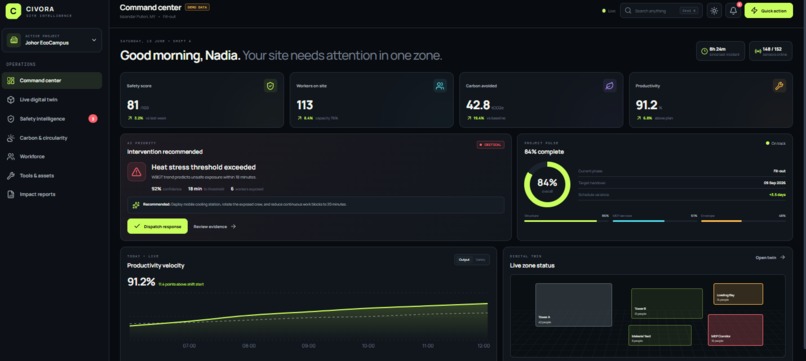Image resolution: width=806 pixels, height=361 pixels.
Task: Open Carbon & circularity section
Action: 52,138
